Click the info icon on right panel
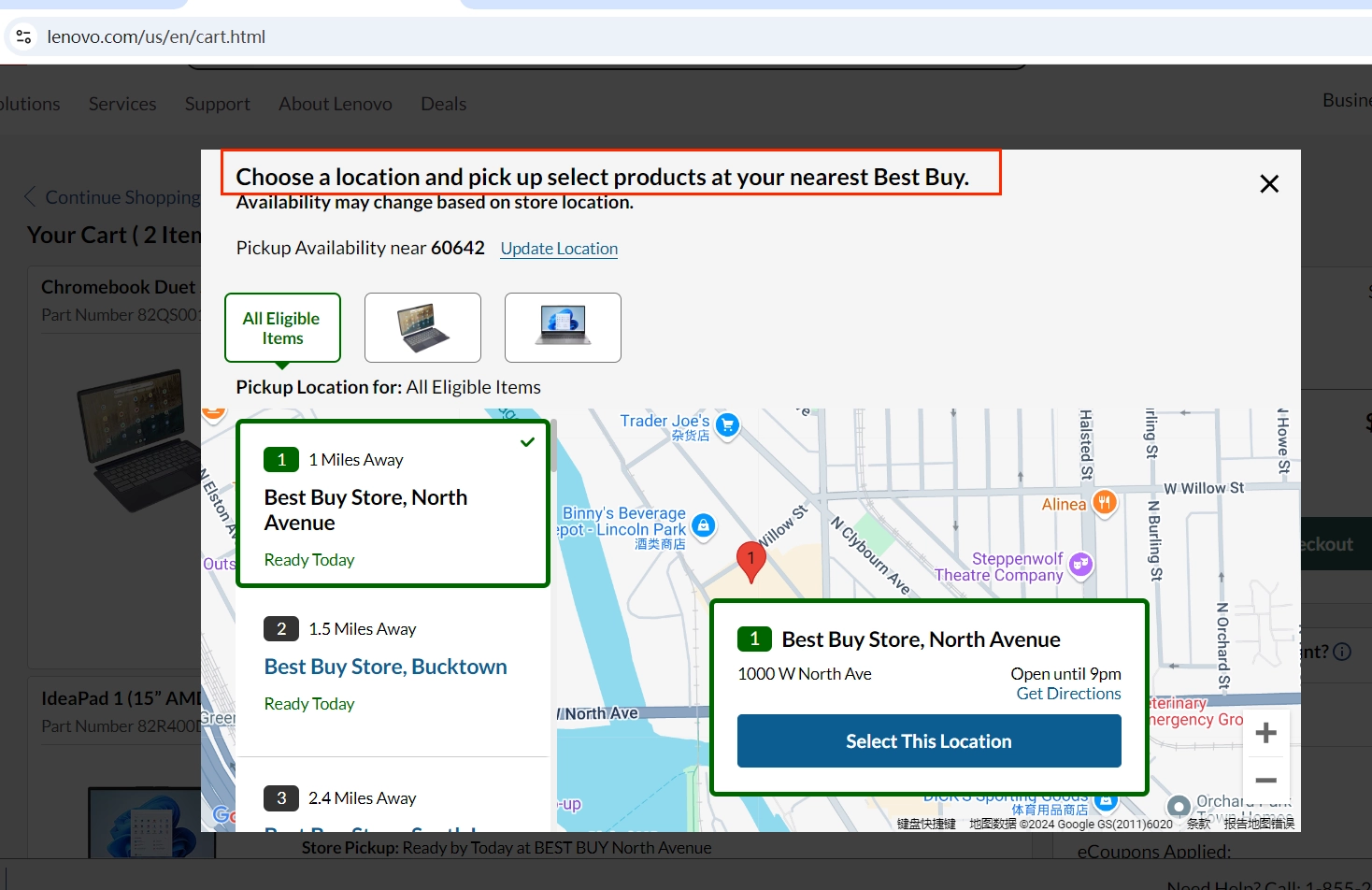This screenshot has height=890, width=1372. (1342, 652)
